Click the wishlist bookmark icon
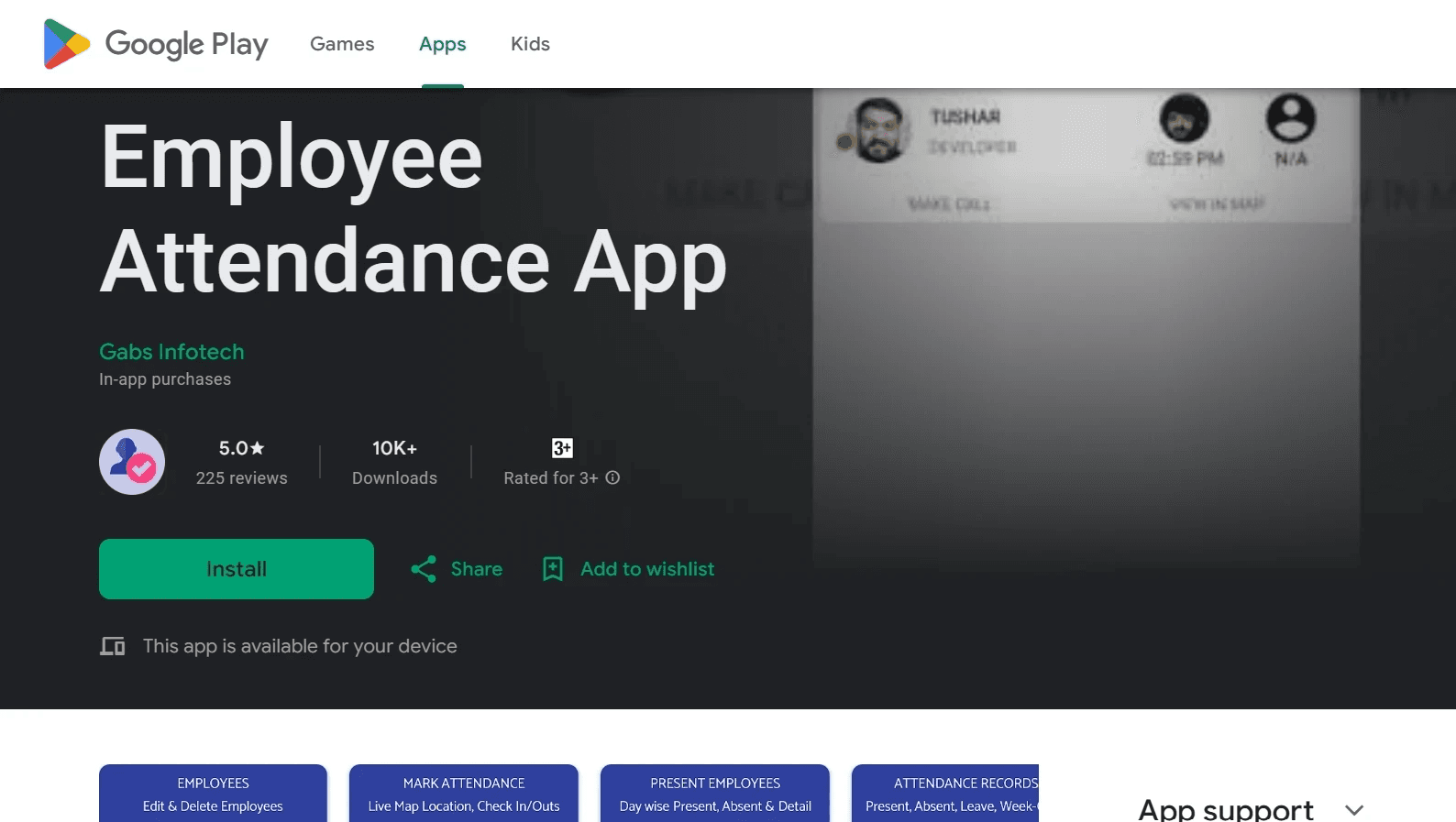Image resolution: width=1456 pixels, height=822 pixels. [553, 569]
